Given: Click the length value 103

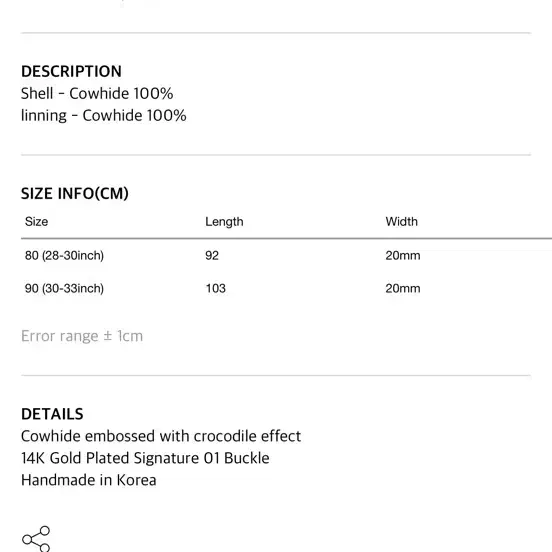Looking at the screenshot, I should pyautogui.click(x=215, y=288).
